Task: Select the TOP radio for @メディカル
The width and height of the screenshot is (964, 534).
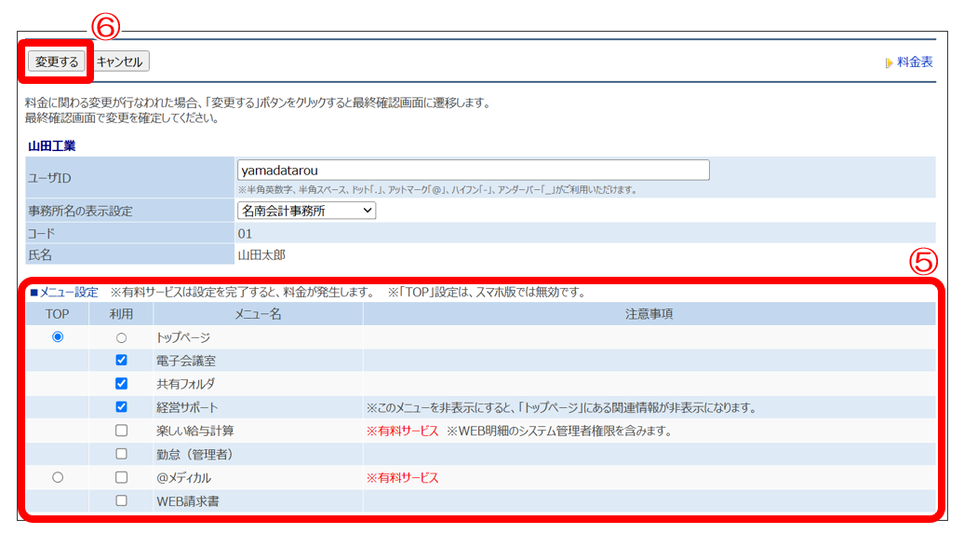Action: (x=57, y=478)
